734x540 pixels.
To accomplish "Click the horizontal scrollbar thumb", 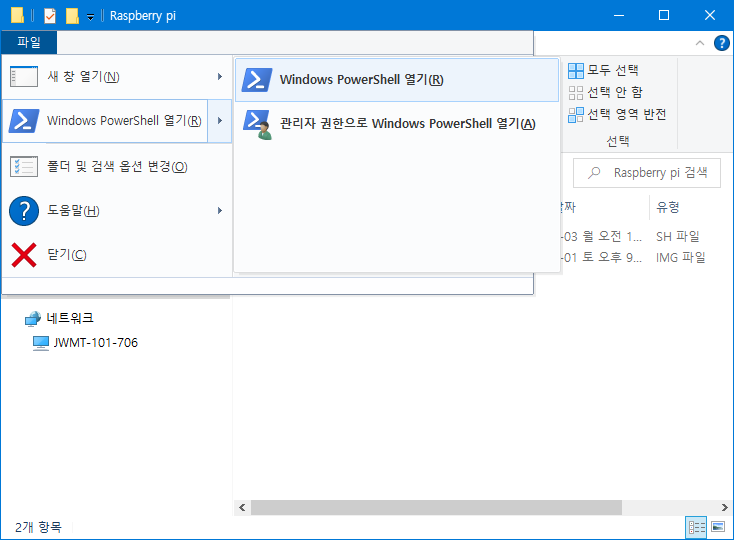I will [x=436, y=507].
